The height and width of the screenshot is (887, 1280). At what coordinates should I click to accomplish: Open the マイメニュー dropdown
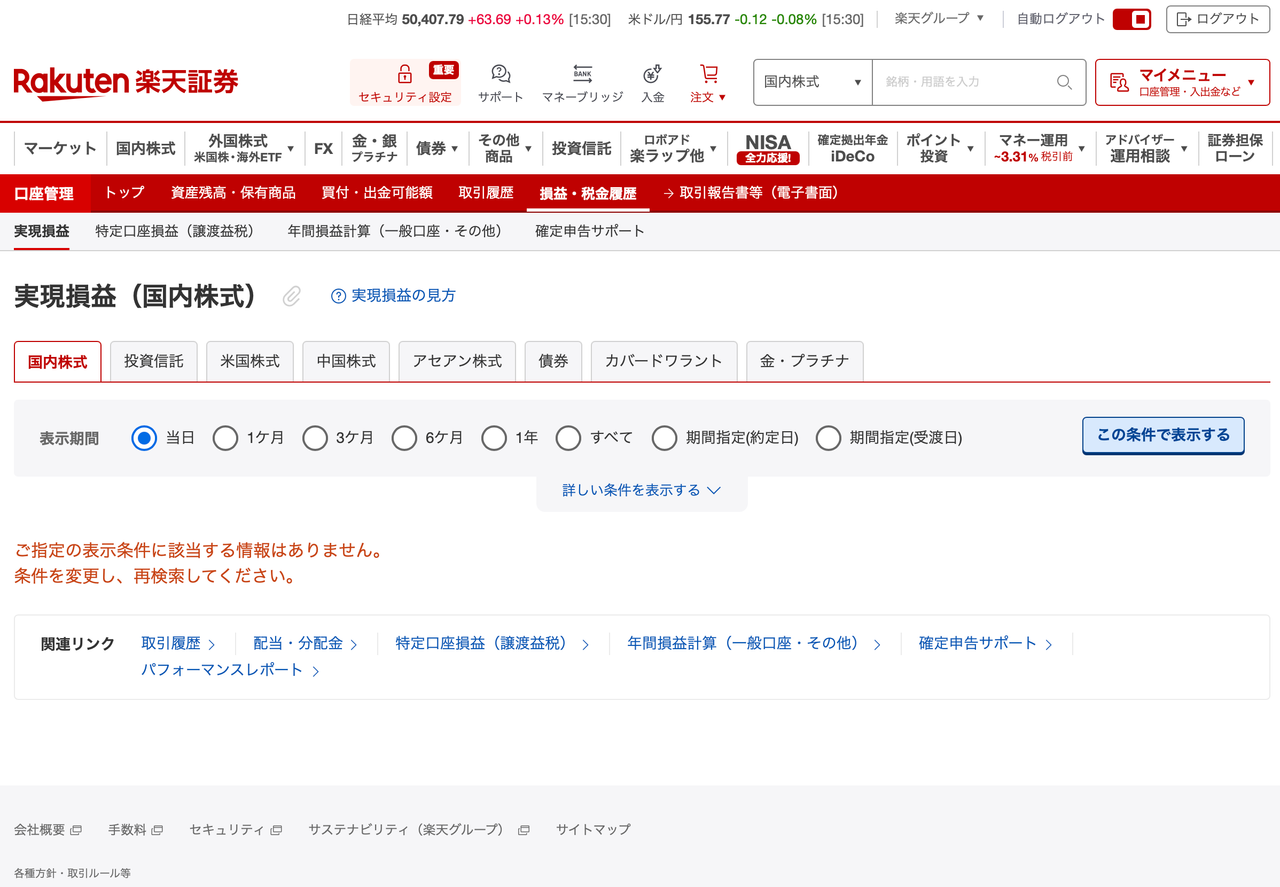point(1180,82)
